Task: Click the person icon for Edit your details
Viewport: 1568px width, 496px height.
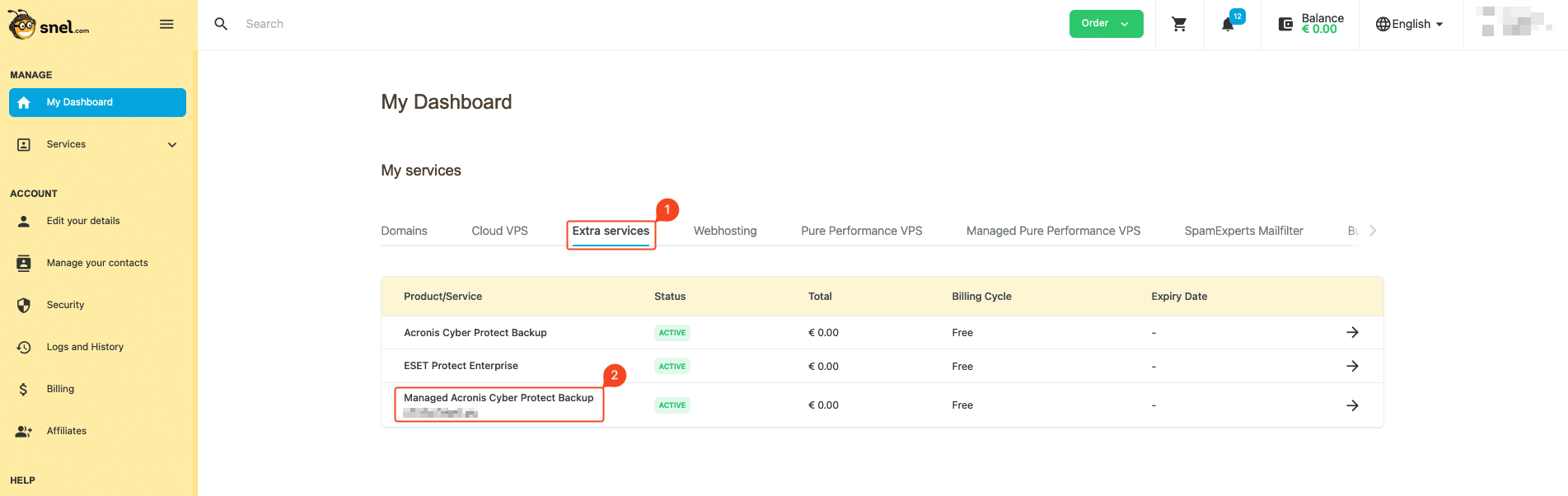Action: click(x=24, y=221)
